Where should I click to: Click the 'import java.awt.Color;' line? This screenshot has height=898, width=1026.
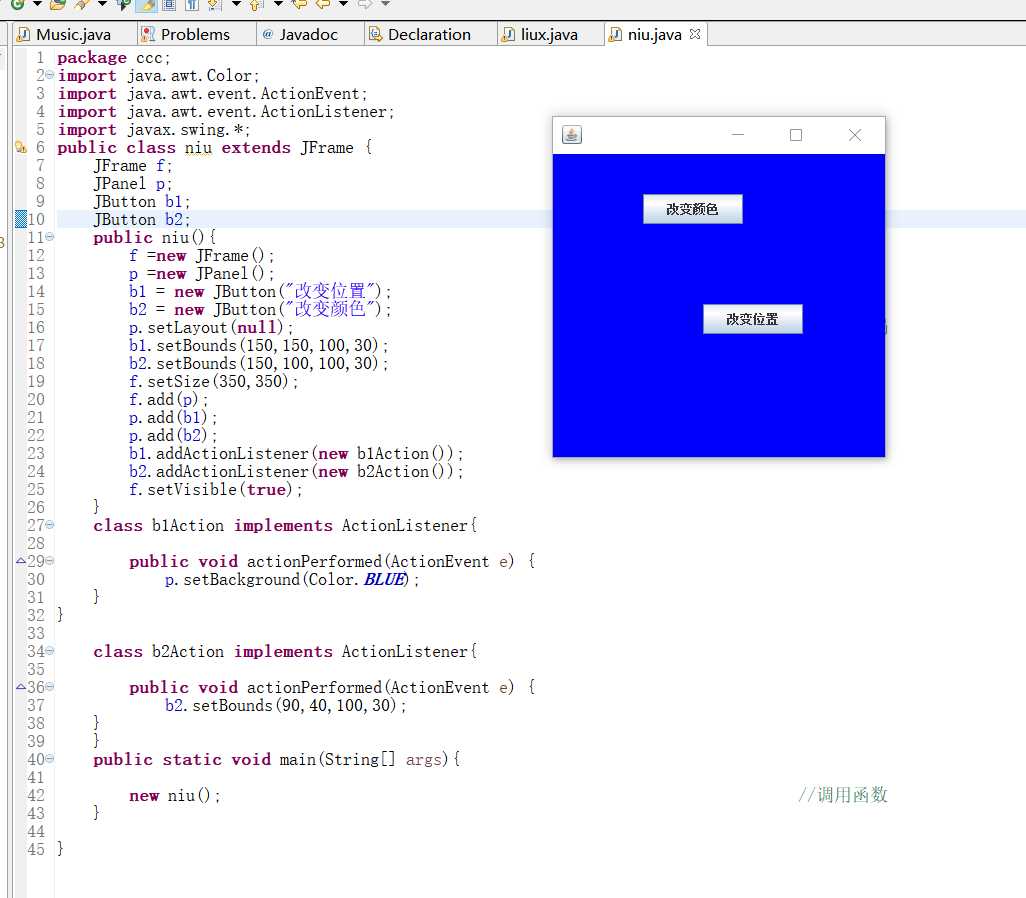158,75
